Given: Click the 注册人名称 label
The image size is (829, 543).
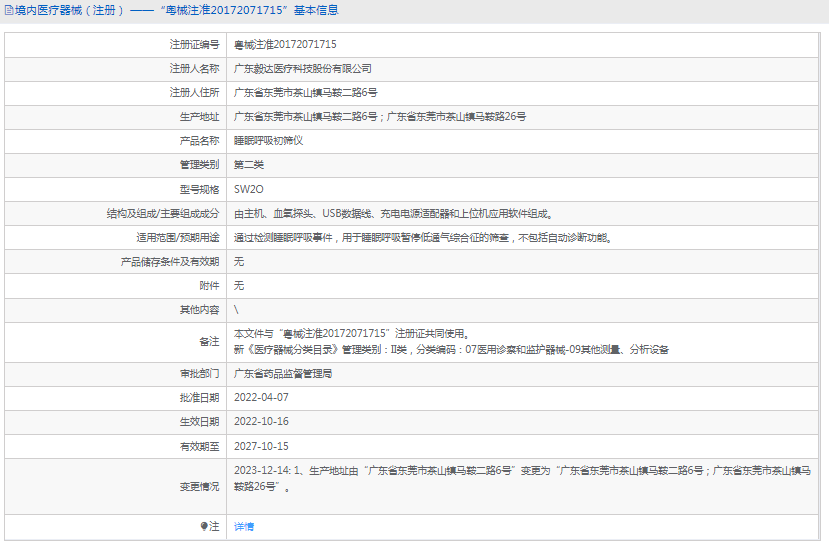Looking at the screenshot, I should point(194,69).
